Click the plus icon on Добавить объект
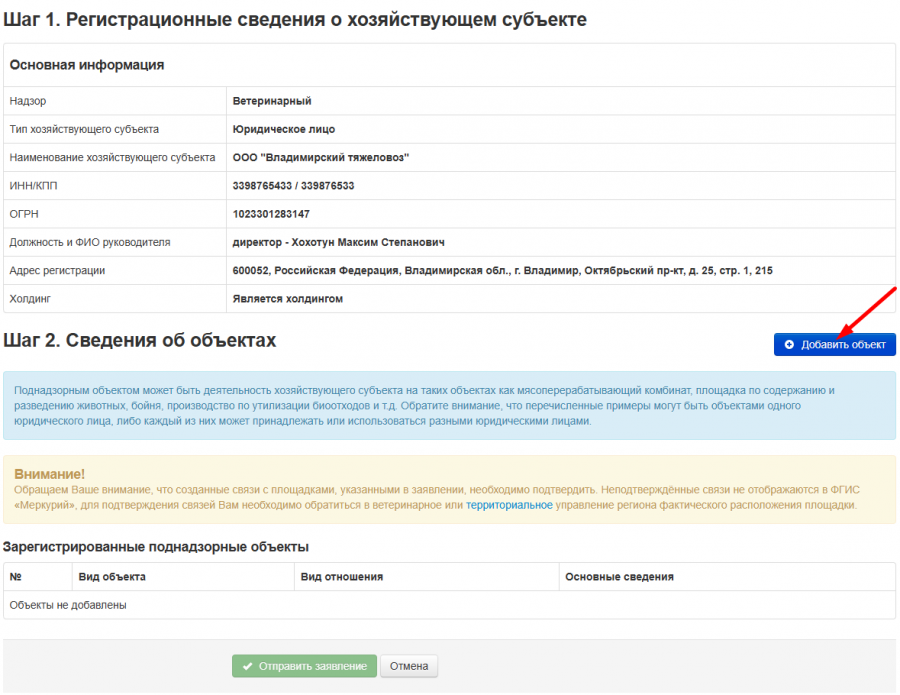This screenshot has height=695, width=900. pyautogui.click(x=789, y=345)
